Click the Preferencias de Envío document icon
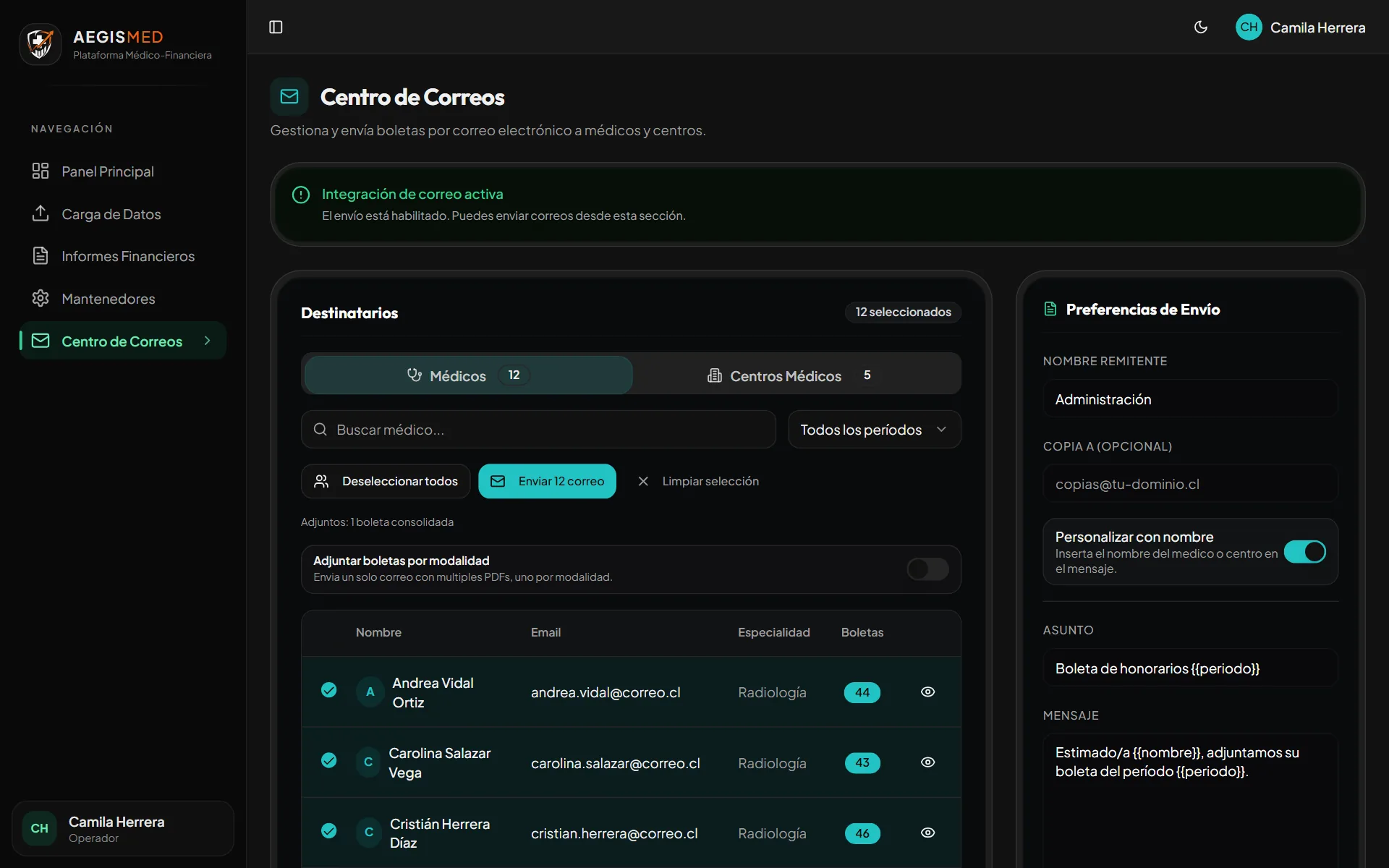 tap(1050, 310)
